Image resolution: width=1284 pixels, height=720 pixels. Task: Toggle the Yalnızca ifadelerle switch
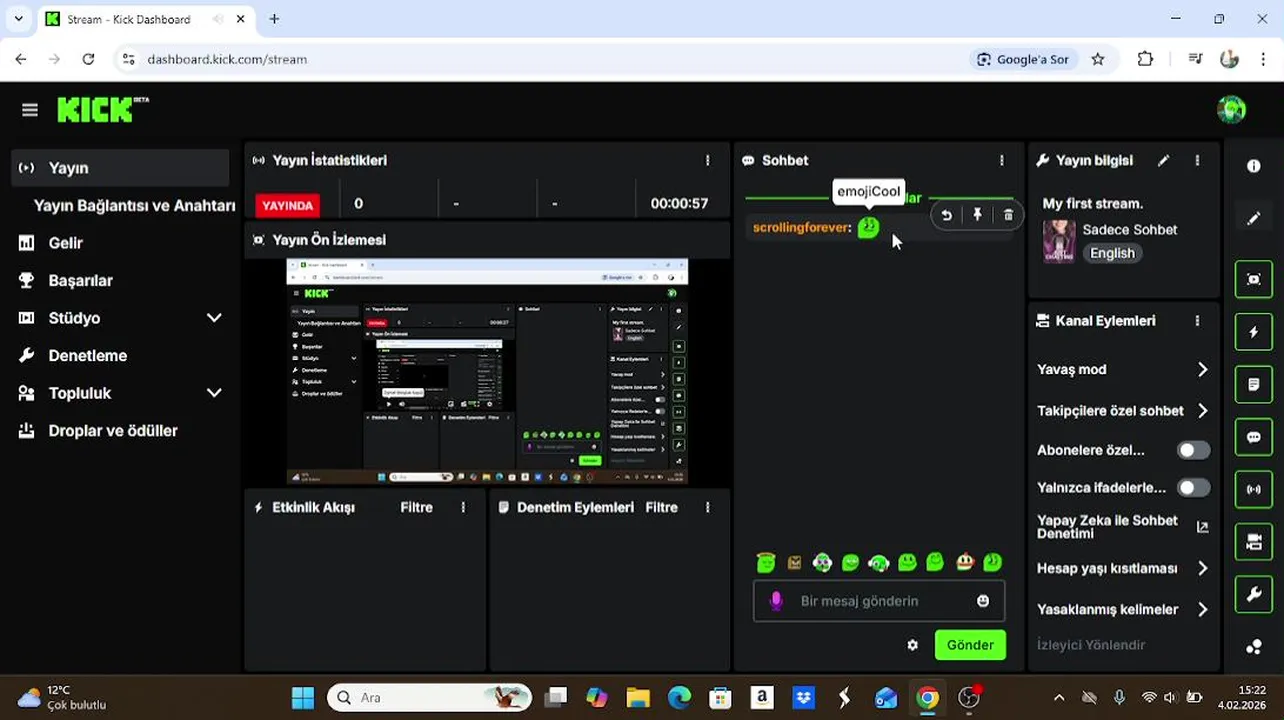(1193, 488)
